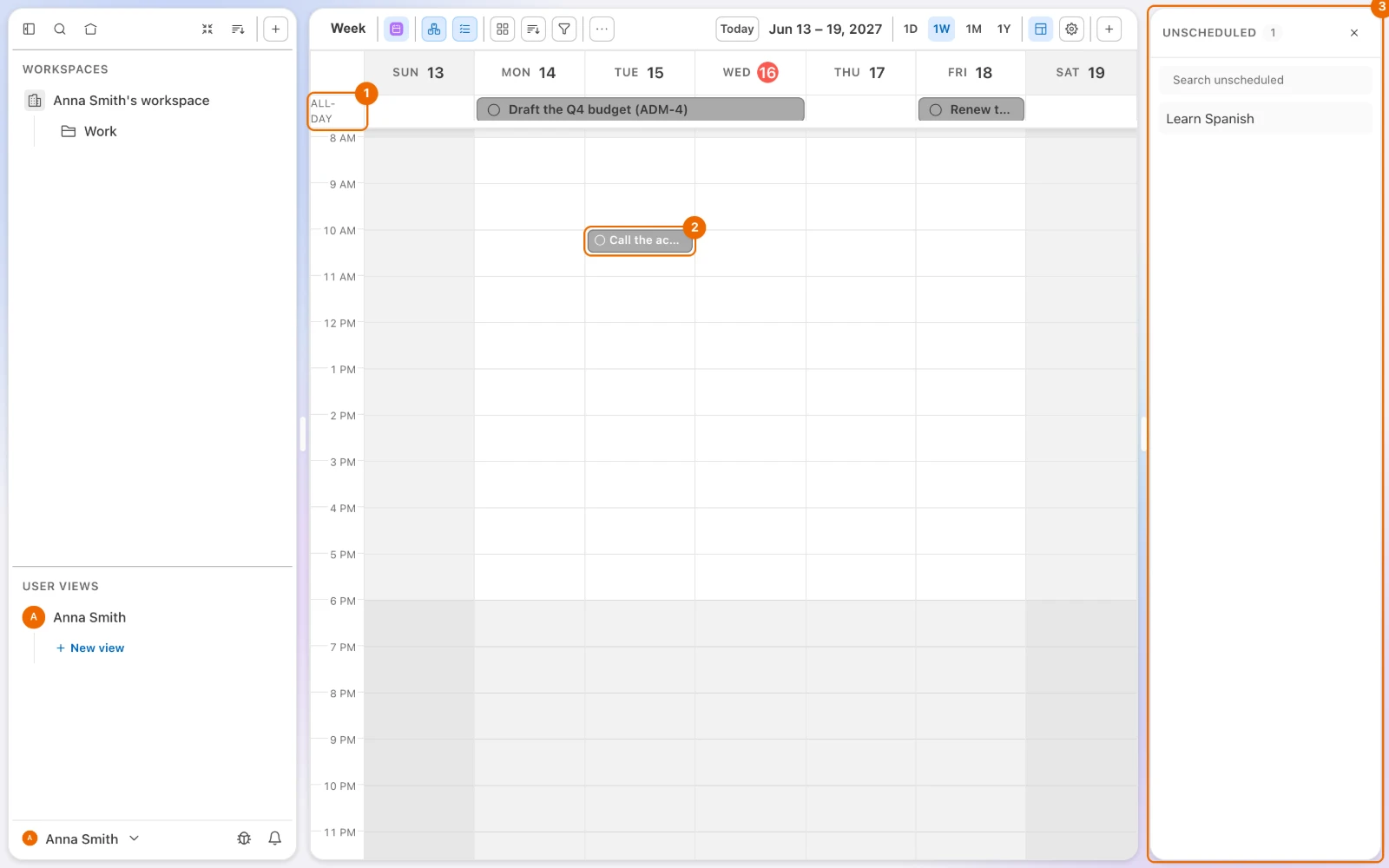
Task: Open the Call the ac... event
Action: tap(640, 240)
